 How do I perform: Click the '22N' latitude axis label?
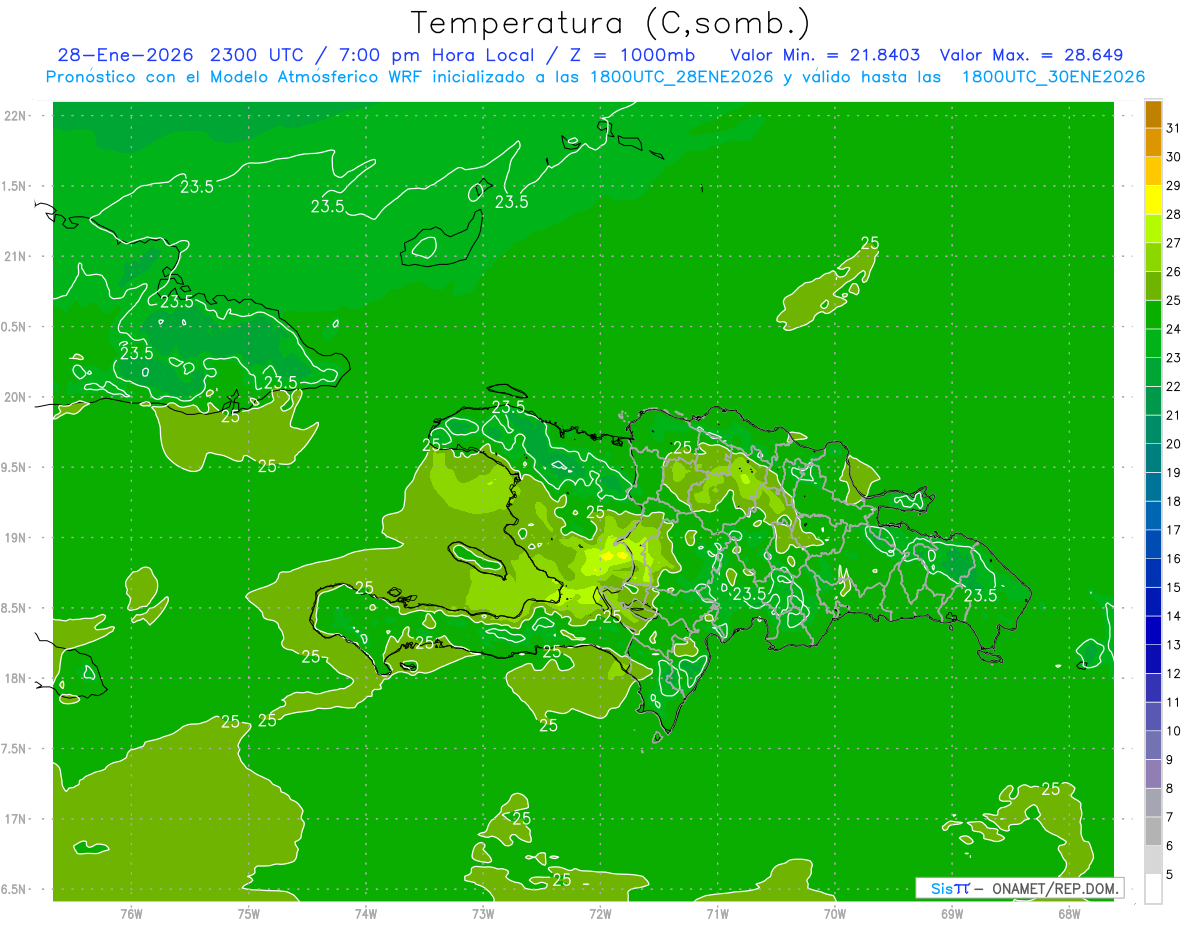16,115
